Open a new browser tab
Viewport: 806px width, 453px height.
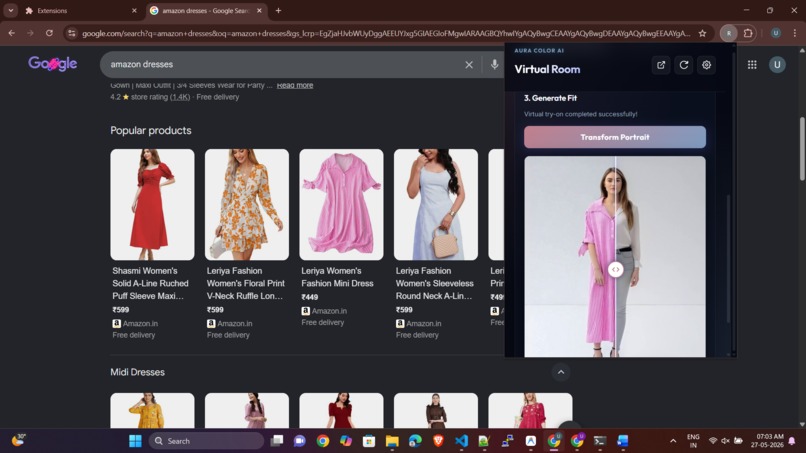(278, 10)
